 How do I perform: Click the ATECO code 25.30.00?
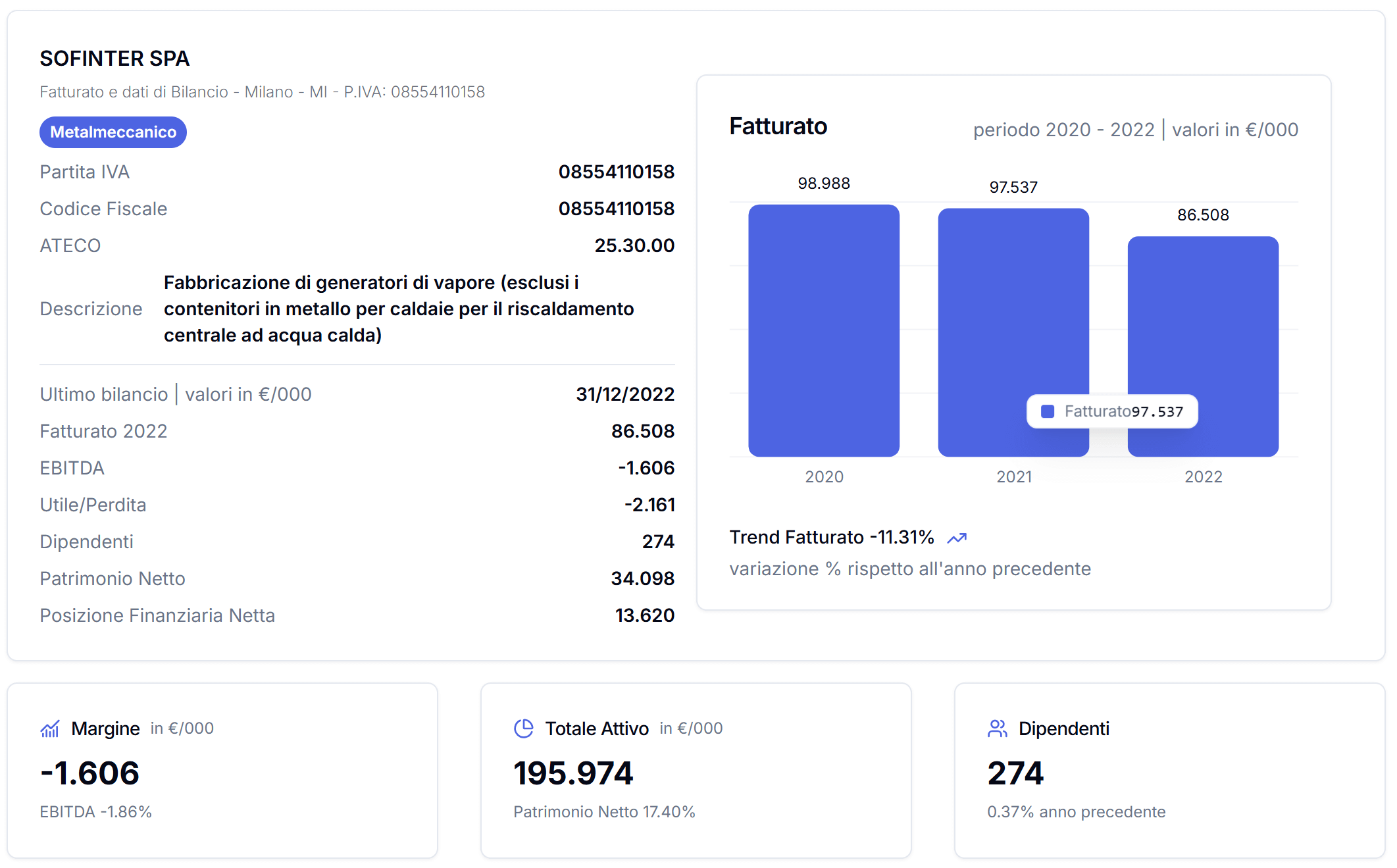634,245
